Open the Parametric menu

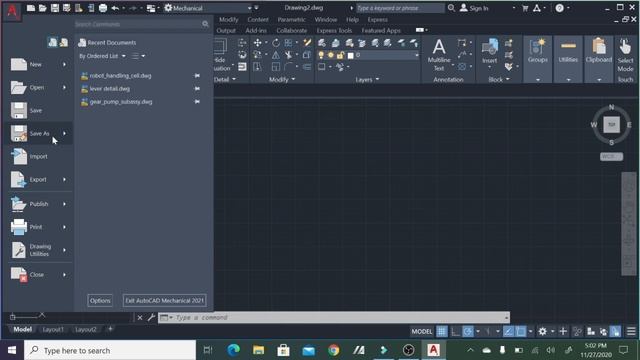(291, 20)
